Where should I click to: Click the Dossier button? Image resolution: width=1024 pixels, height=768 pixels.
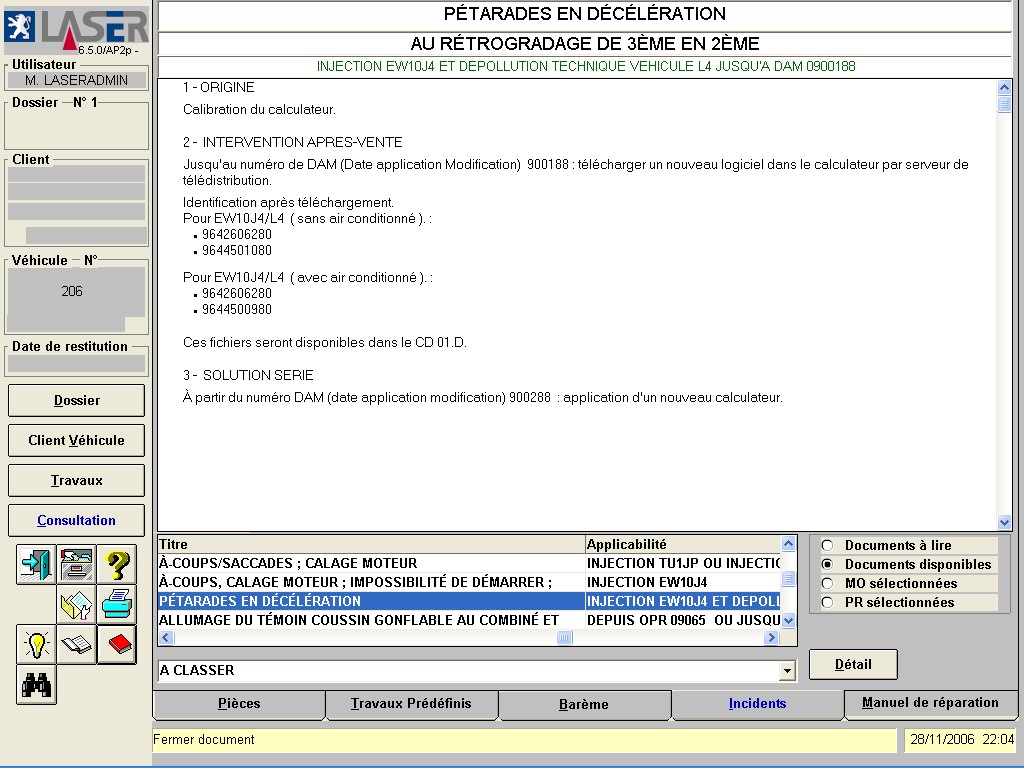pos(76,400)
